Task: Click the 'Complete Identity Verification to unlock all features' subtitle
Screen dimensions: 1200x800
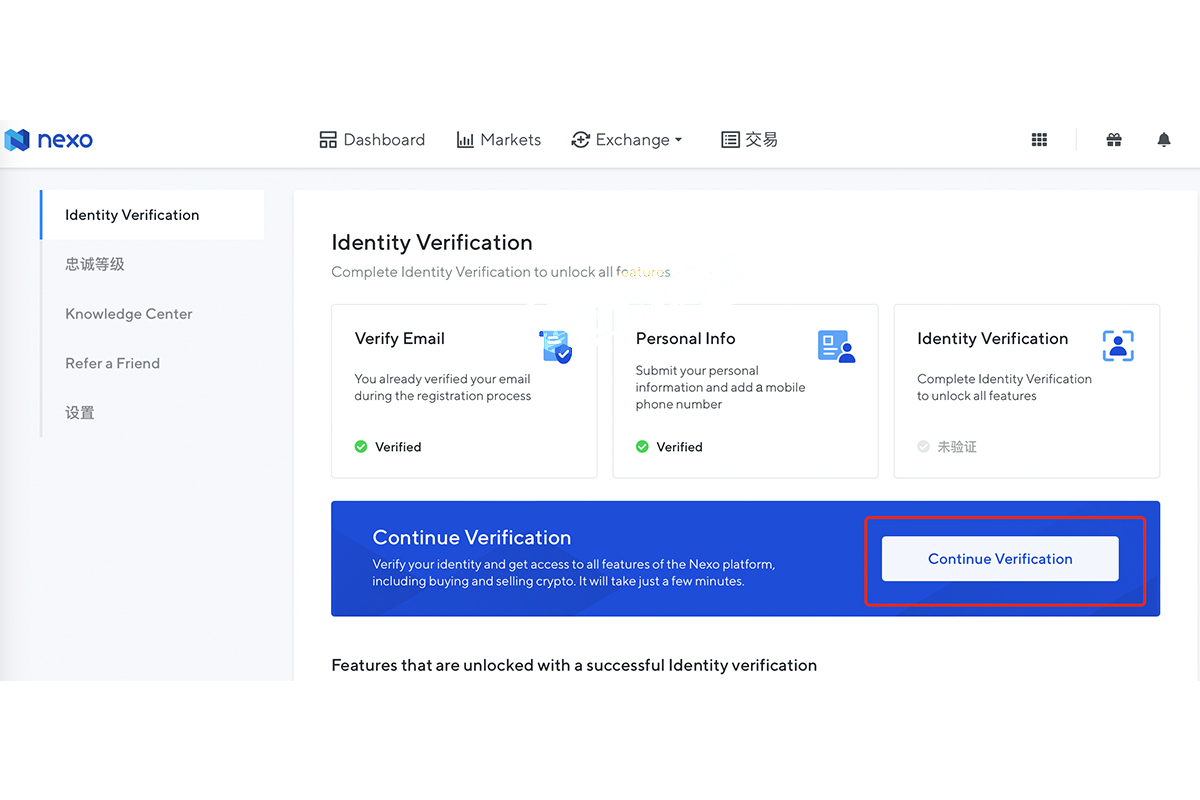Action: [x=501, y=272]
